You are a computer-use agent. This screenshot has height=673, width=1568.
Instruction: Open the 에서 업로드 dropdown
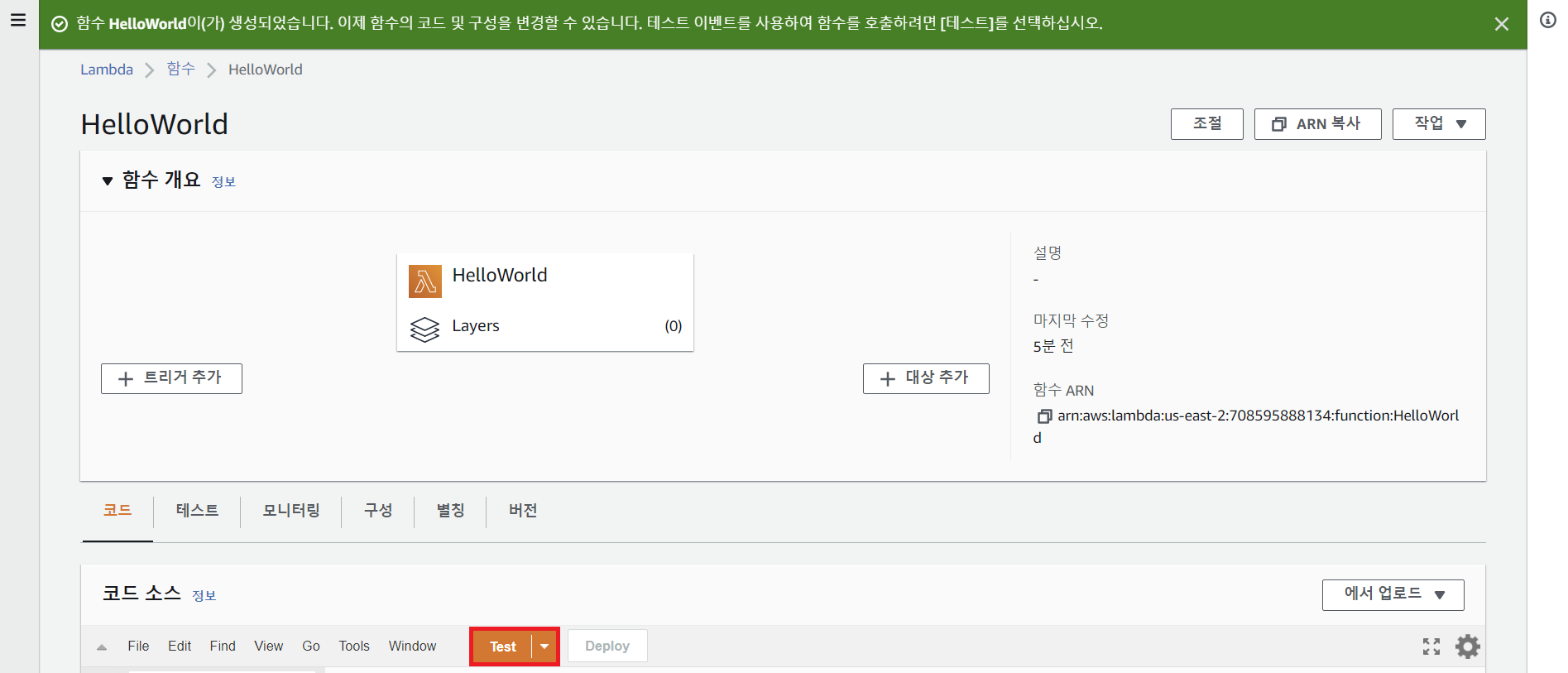click(x=1393, y=595)
